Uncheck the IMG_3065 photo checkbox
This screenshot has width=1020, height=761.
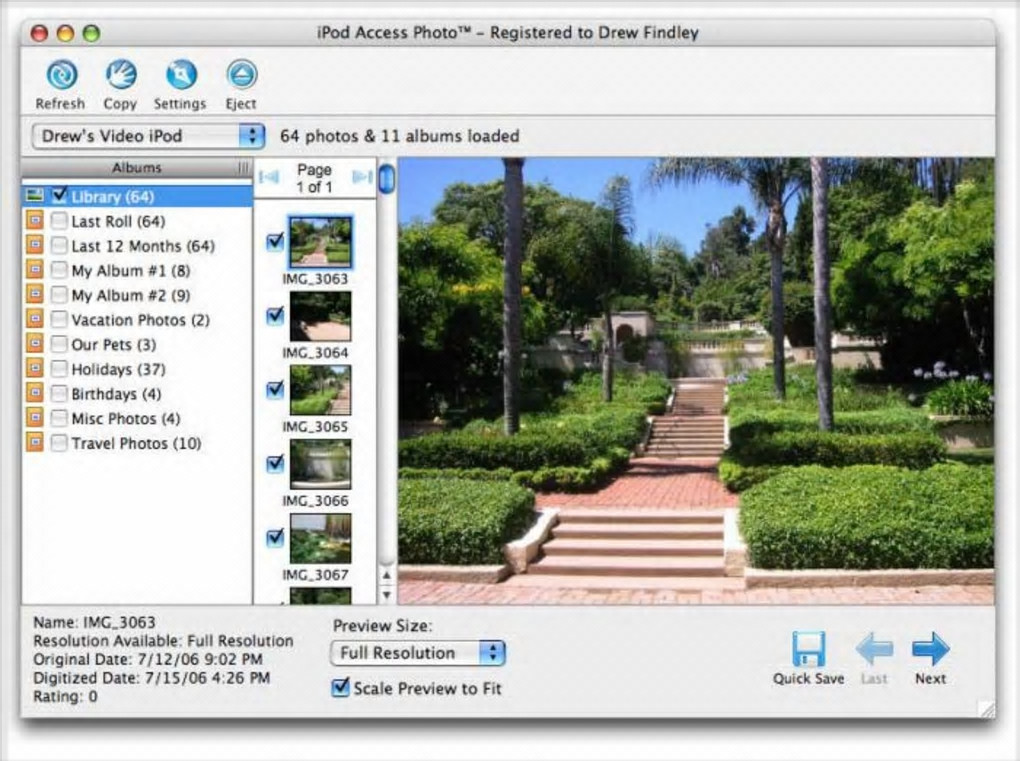276,389
